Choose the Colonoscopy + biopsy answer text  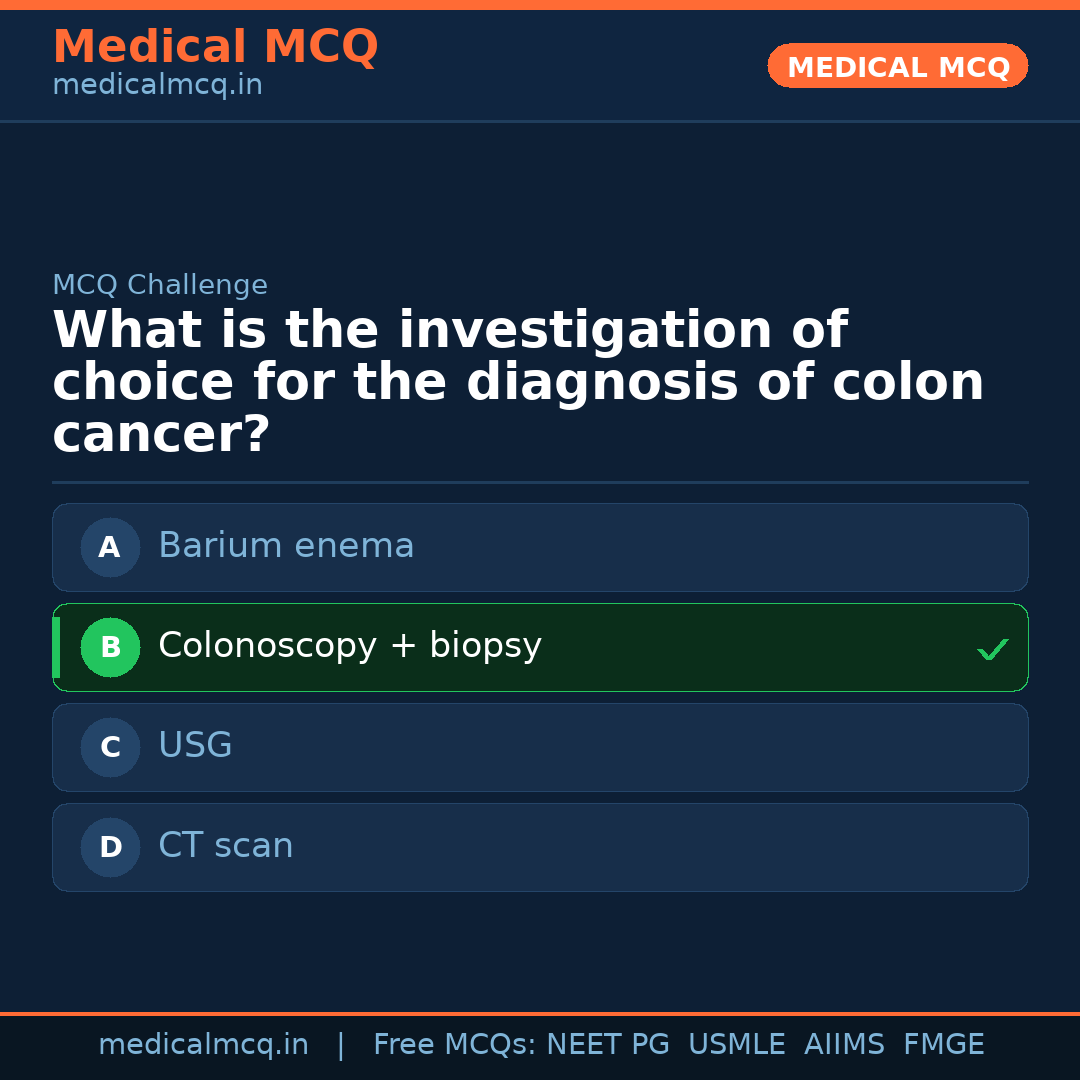pyautogui.click(x=350, y=646)
